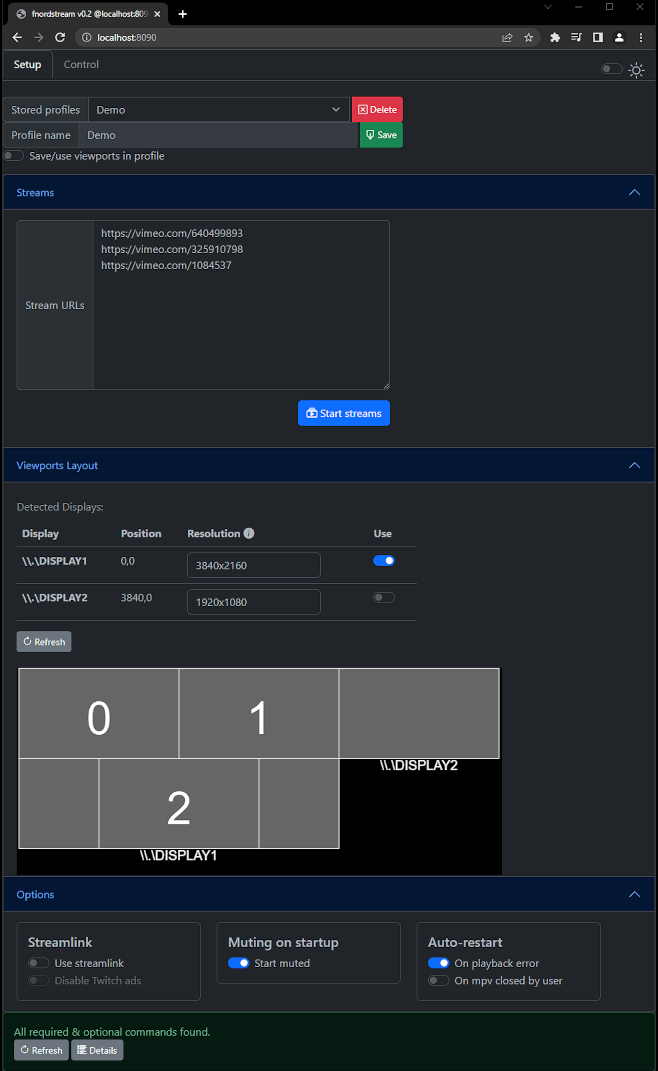Image resolution: width=658 pixels, height=1071 pixels.
Task: Open a new browser tab
Action: pos(182,14)
